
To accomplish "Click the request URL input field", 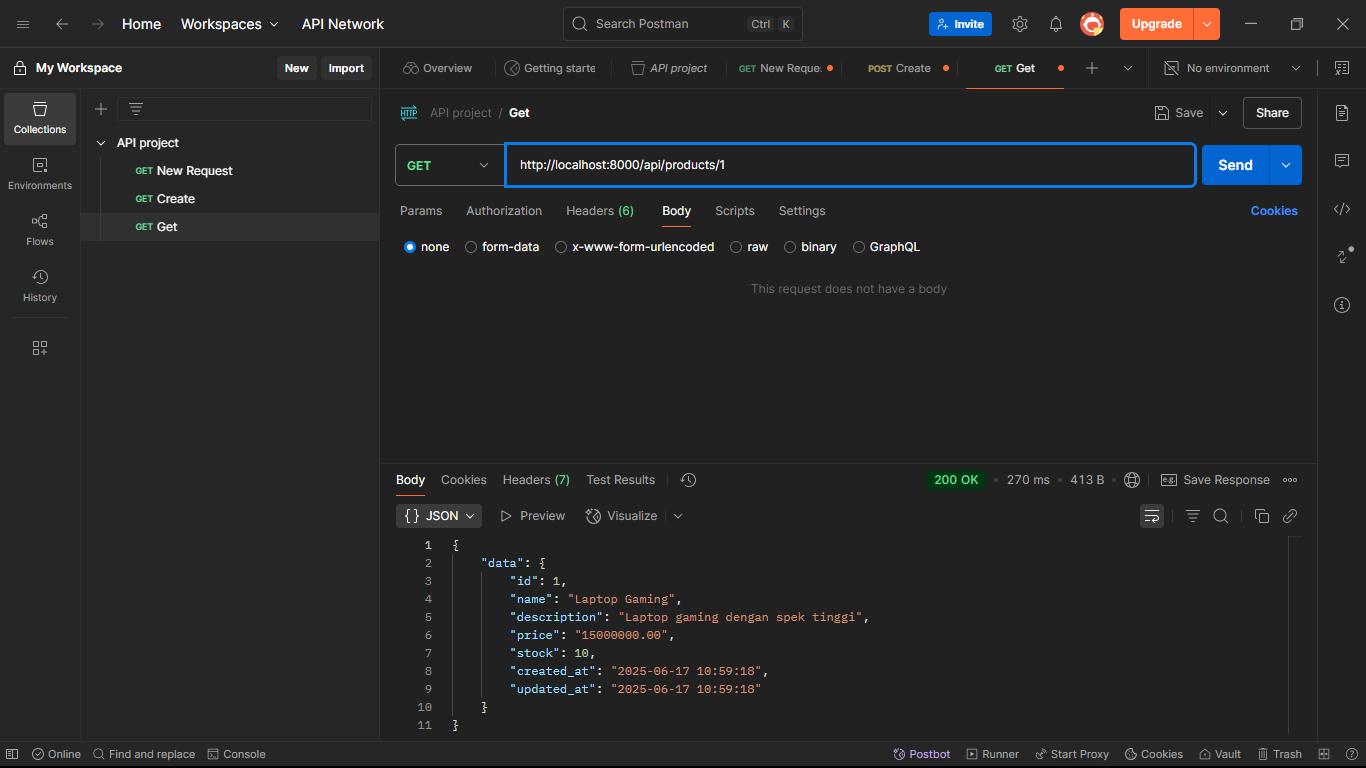I will click(x=850, y=165).
